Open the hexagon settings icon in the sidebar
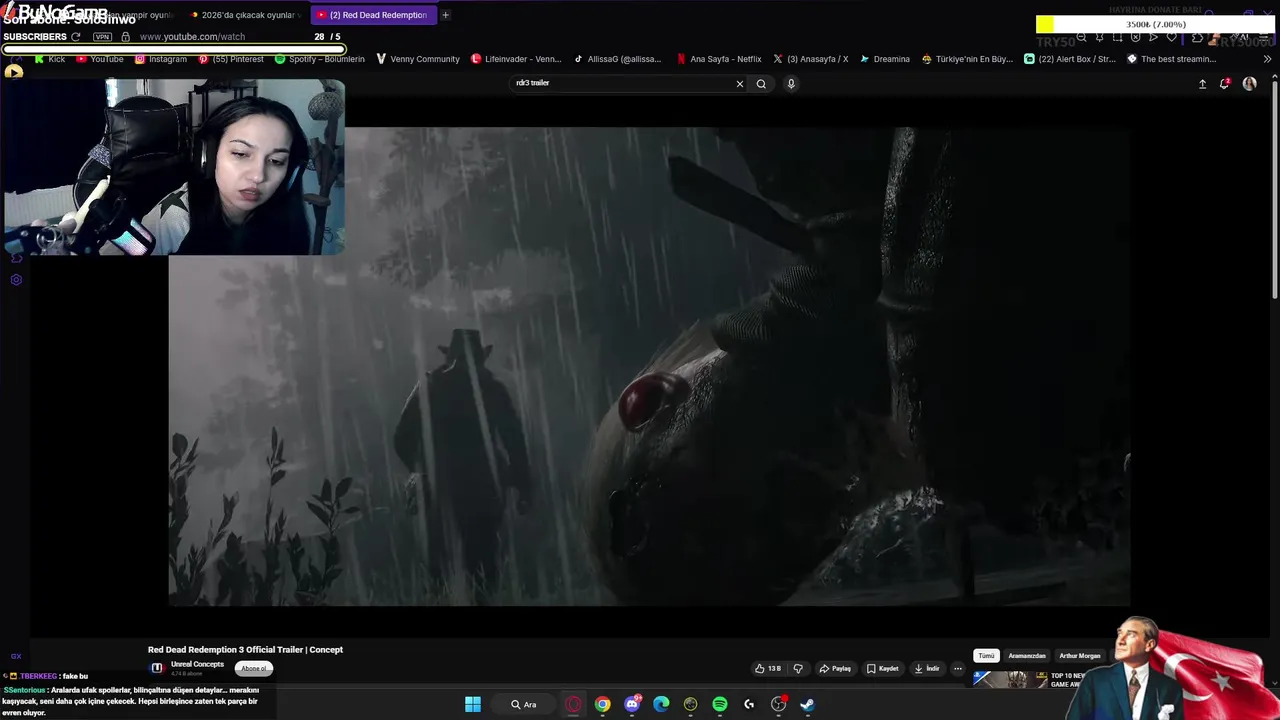Screen dimensions: 1280x720 (16, 280)
